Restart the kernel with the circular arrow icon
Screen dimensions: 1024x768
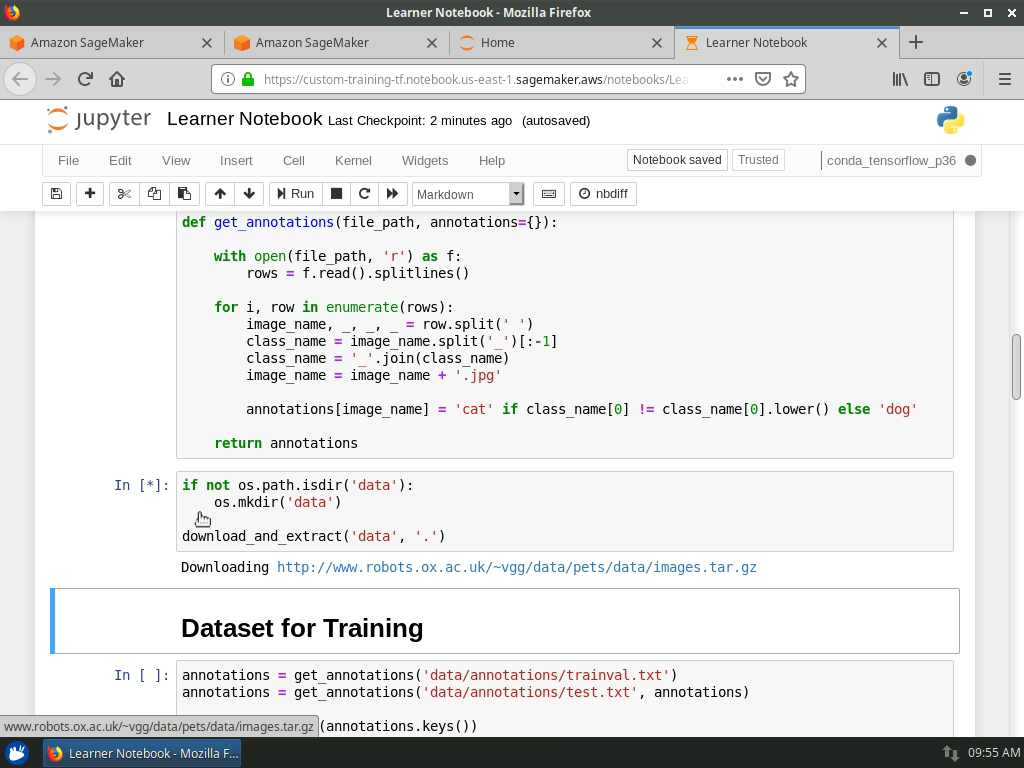[x=364, y=194]
